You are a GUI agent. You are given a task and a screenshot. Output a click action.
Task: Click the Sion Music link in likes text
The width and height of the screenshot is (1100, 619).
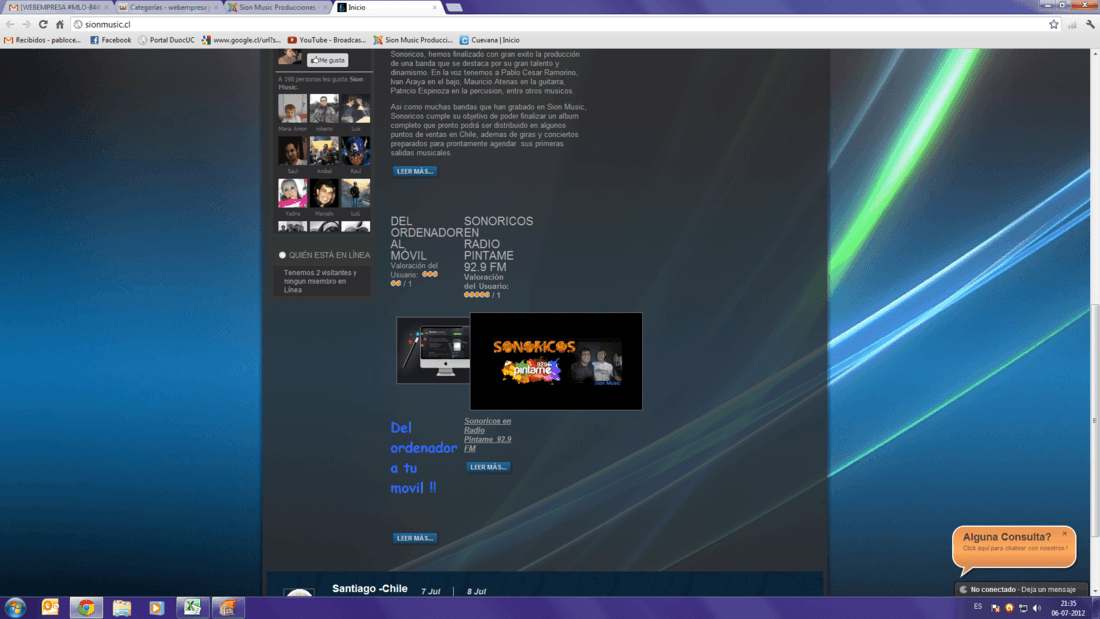[321, 84]
